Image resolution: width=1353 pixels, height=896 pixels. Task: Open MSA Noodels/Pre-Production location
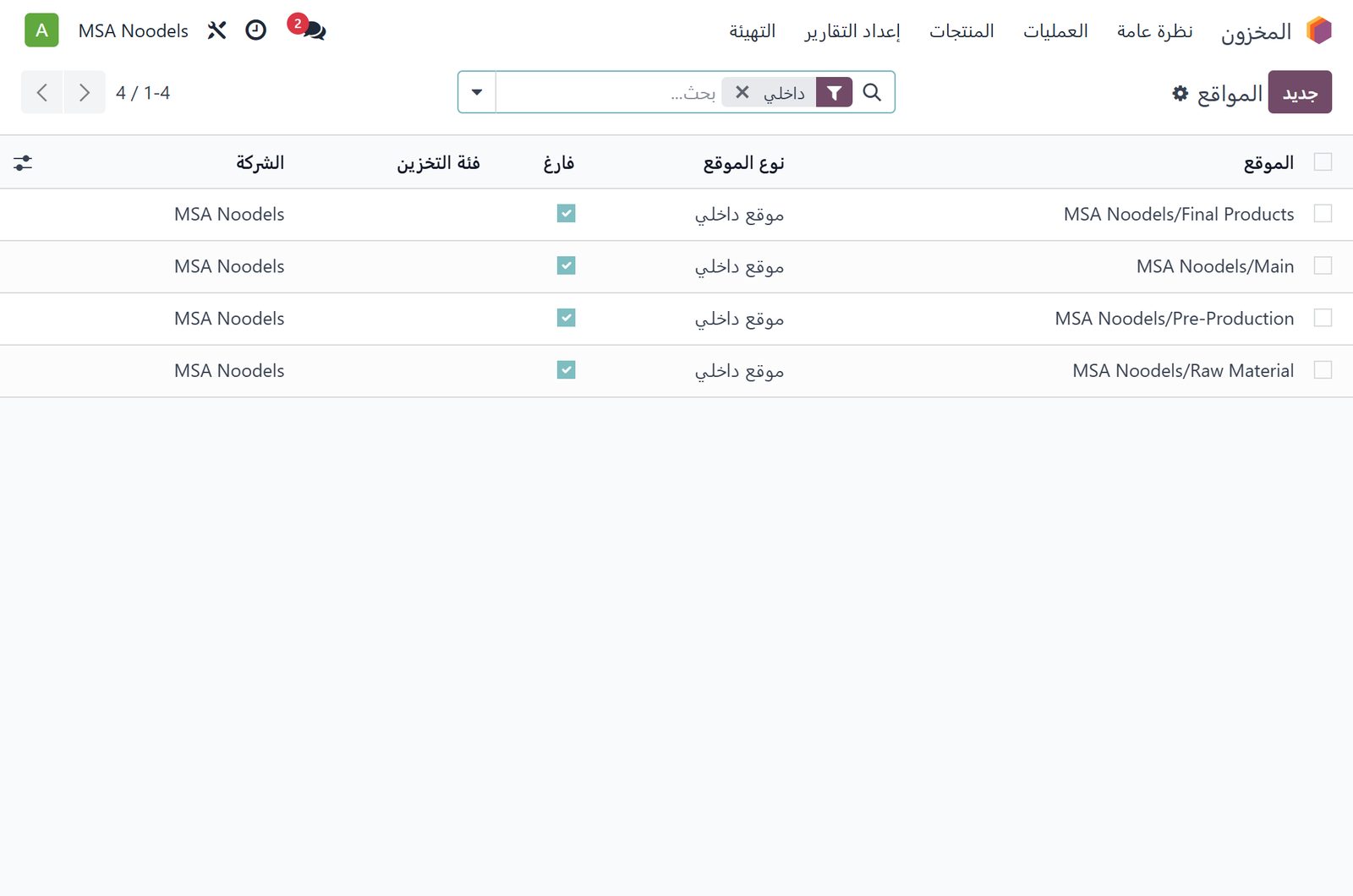click(x=1175, y=319)
